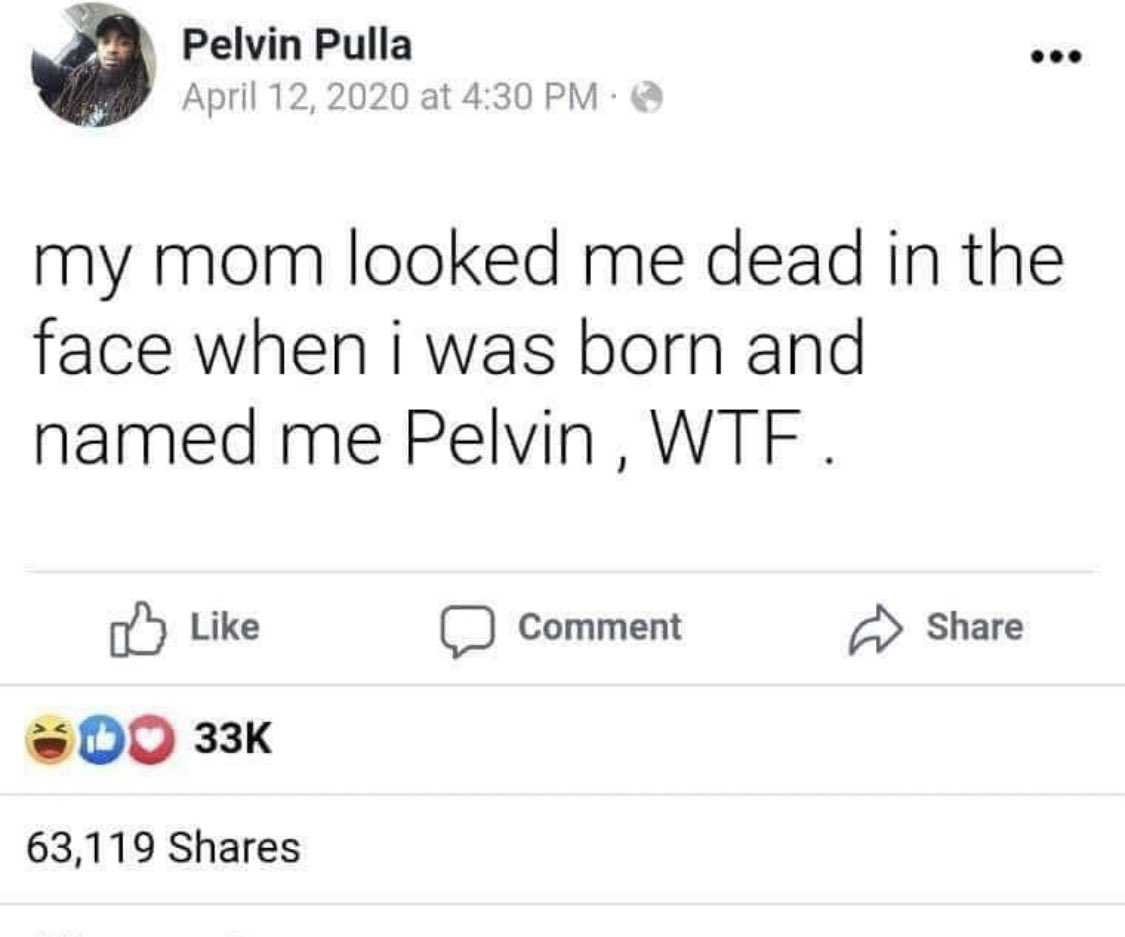Open the three-dot post options menu
1125x937 pixels.
pos(1057,57)
